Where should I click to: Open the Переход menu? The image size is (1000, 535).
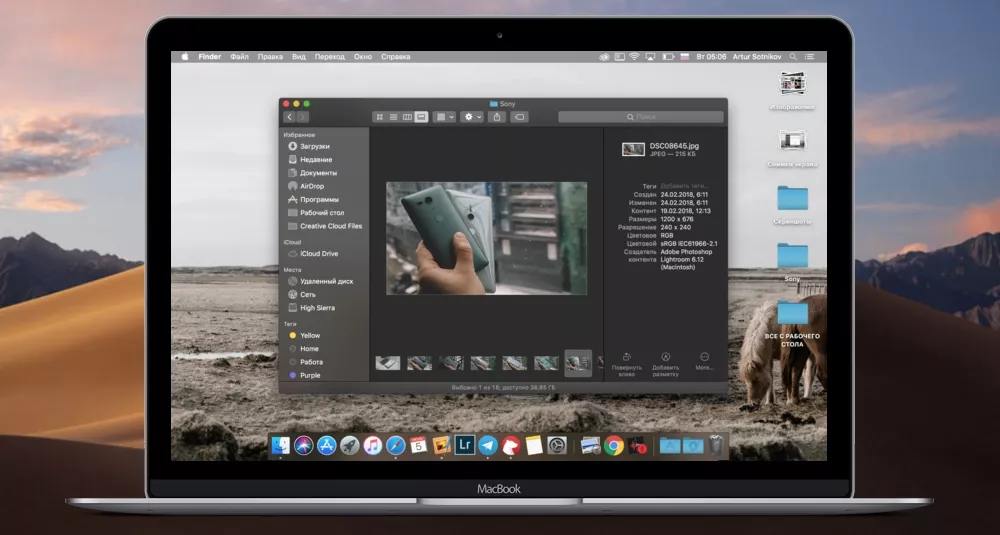coord(330,57)
